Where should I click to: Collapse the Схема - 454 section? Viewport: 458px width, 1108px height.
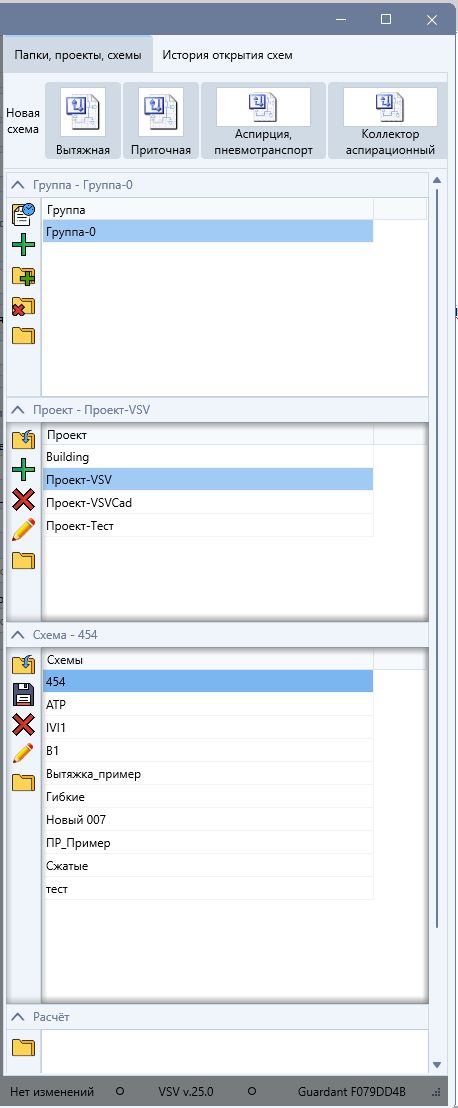(x=18, y=635)
